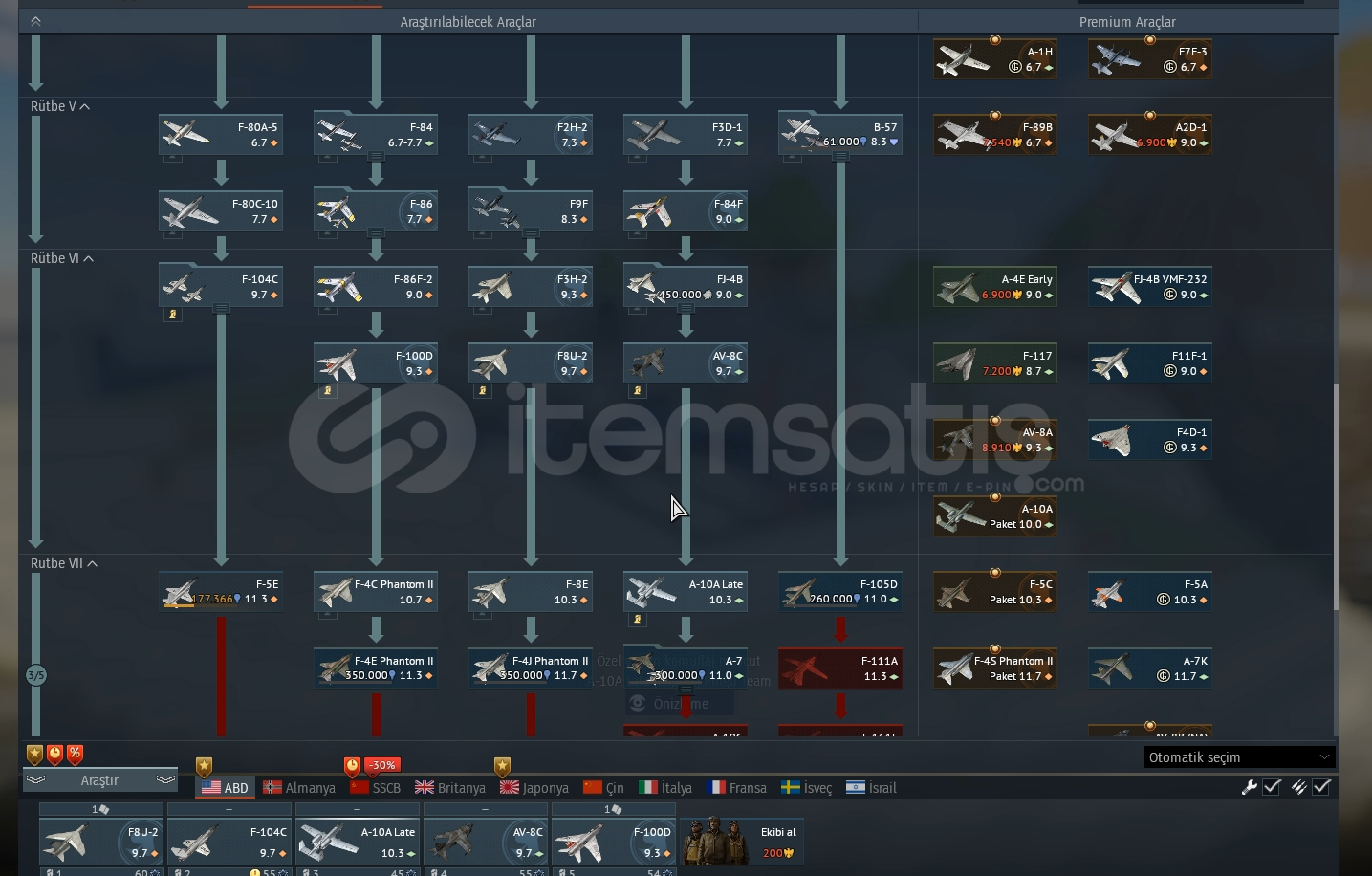Pick the F4D-1 premium aircraft

(1150, 440)
